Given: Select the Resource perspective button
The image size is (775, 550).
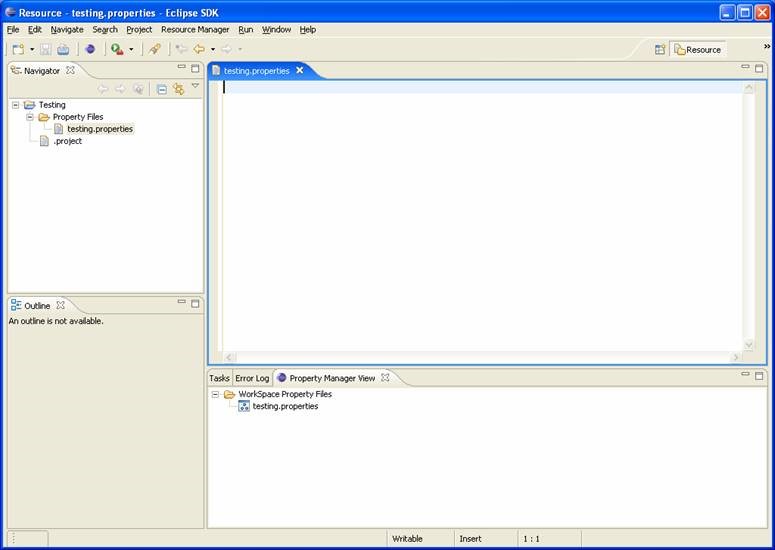Looking at the screenshot, I should [697, 49].
